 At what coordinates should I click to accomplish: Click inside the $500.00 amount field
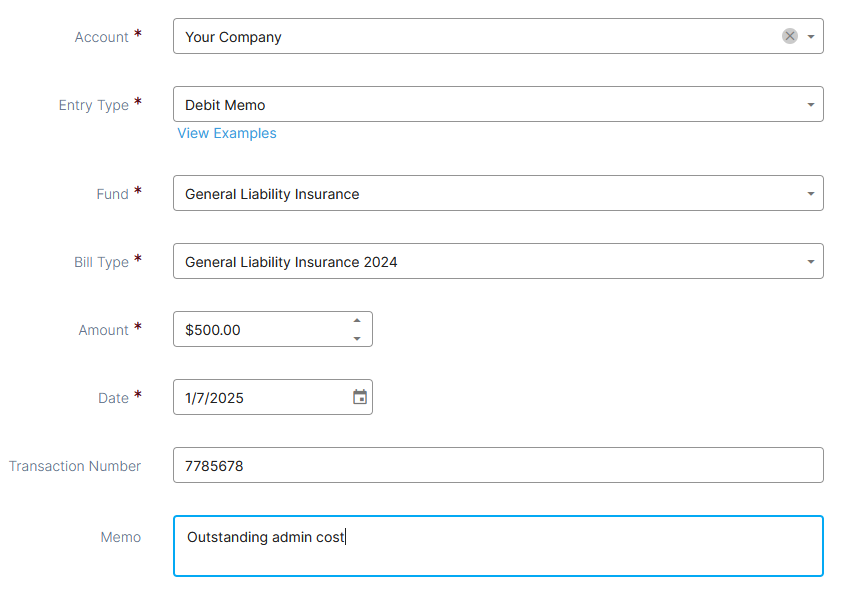click(261, 330)
